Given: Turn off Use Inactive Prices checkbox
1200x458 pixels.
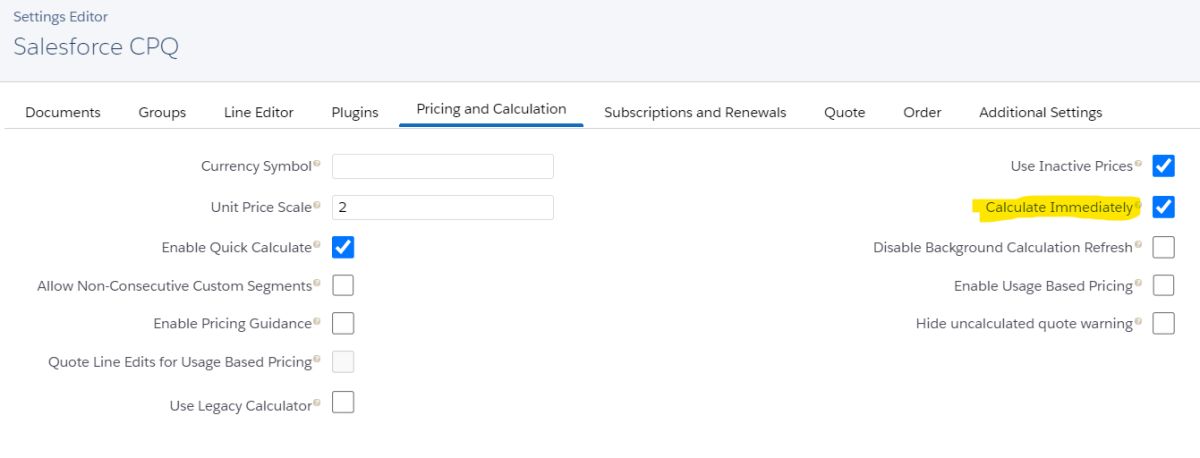Looking at the screenshot, I should point(1163,165).
